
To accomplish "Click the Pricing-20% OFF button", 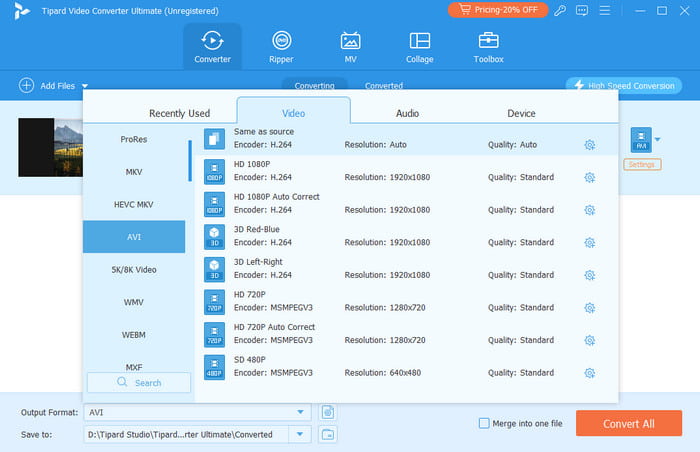I will click(x=498, y=10).
